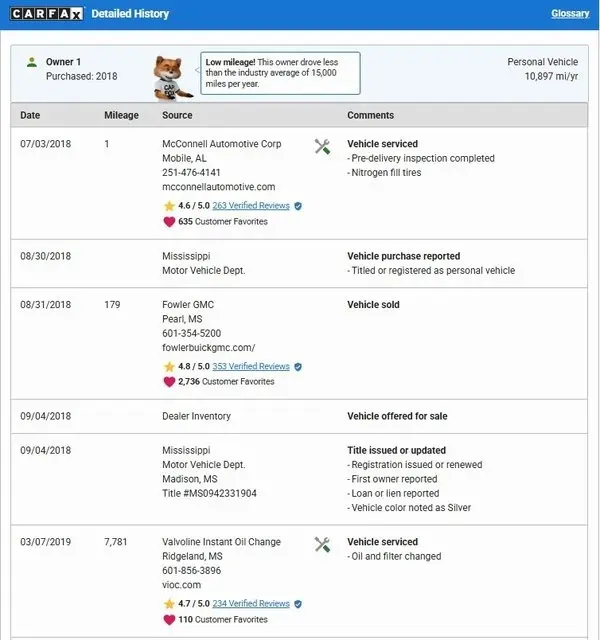Image resolution: width=600 pixels, height=640 pixels.
Task: Click the Owner 1 person icon
Action: click(x=32, y=62)
